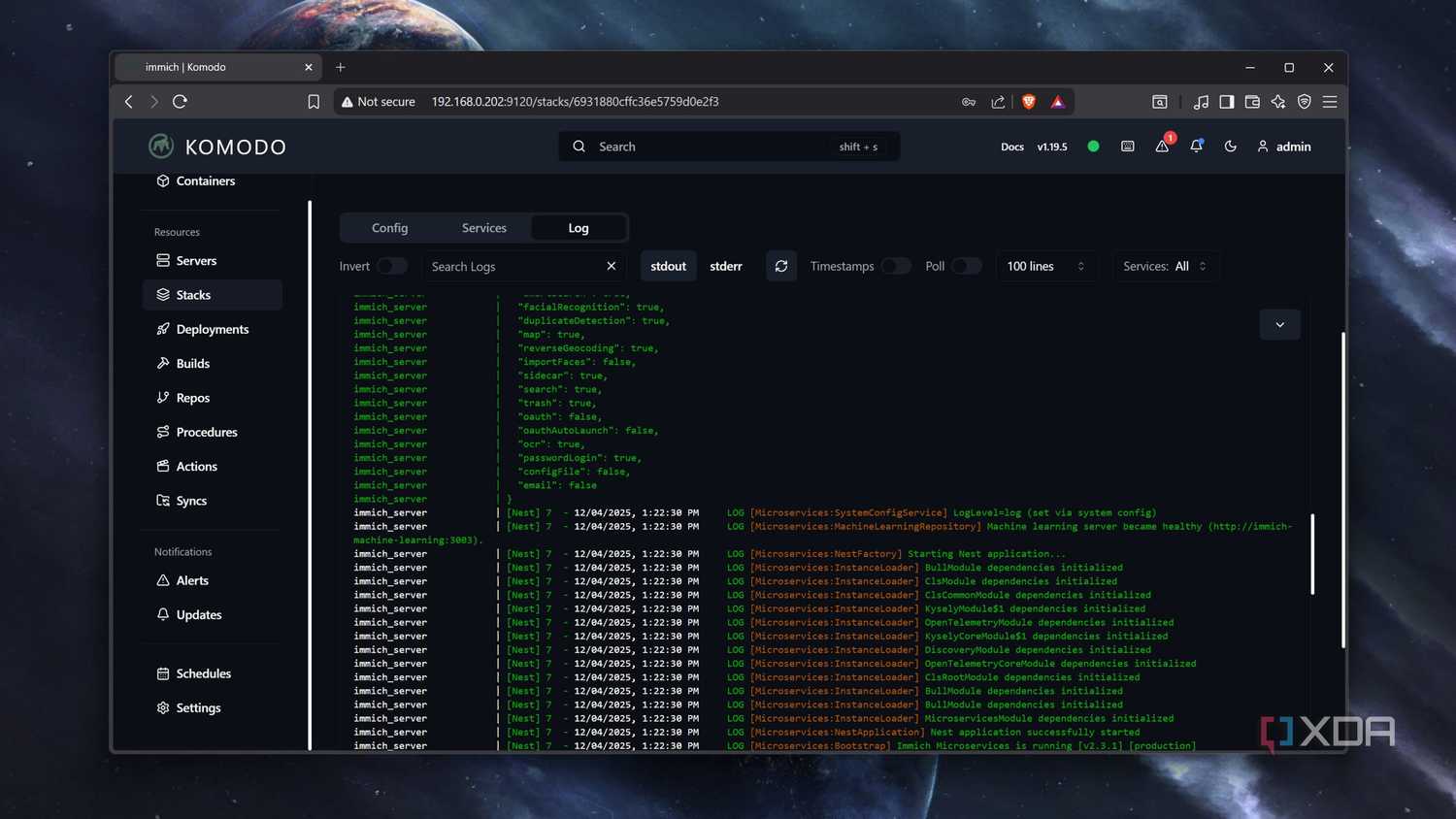Open the notification bell in header
This screenshot has height=819, width=1456.
[1197, 147]
